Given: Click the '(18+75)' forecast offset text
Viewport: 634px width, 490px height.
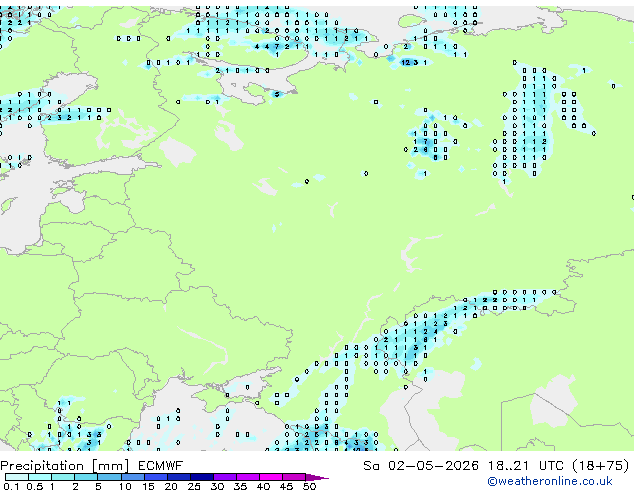Looking at the screenshot, I should click(x=601, y=466).
